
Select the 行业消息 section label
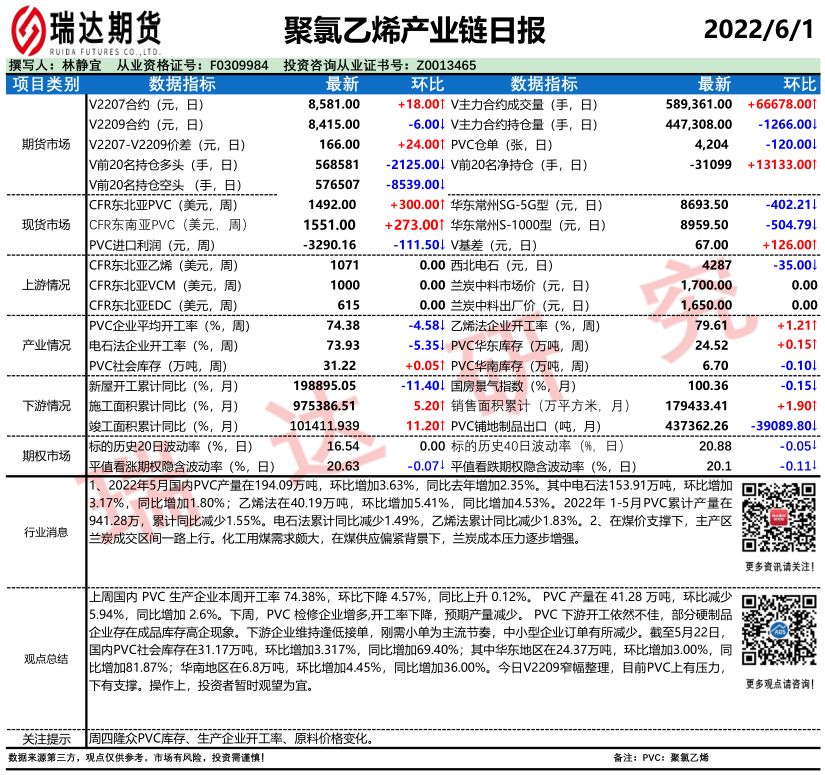45,533
